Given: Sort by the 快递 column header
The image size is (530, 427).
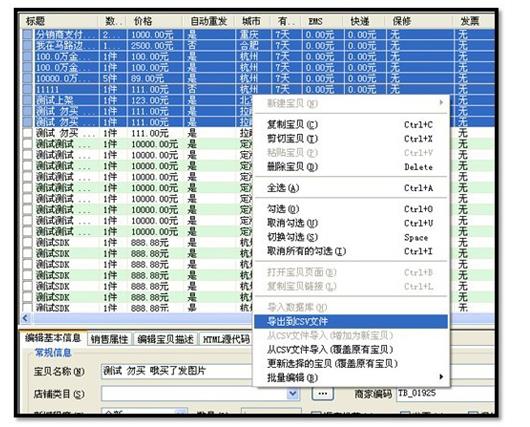Looking at the screenshot, I should 364,21.
